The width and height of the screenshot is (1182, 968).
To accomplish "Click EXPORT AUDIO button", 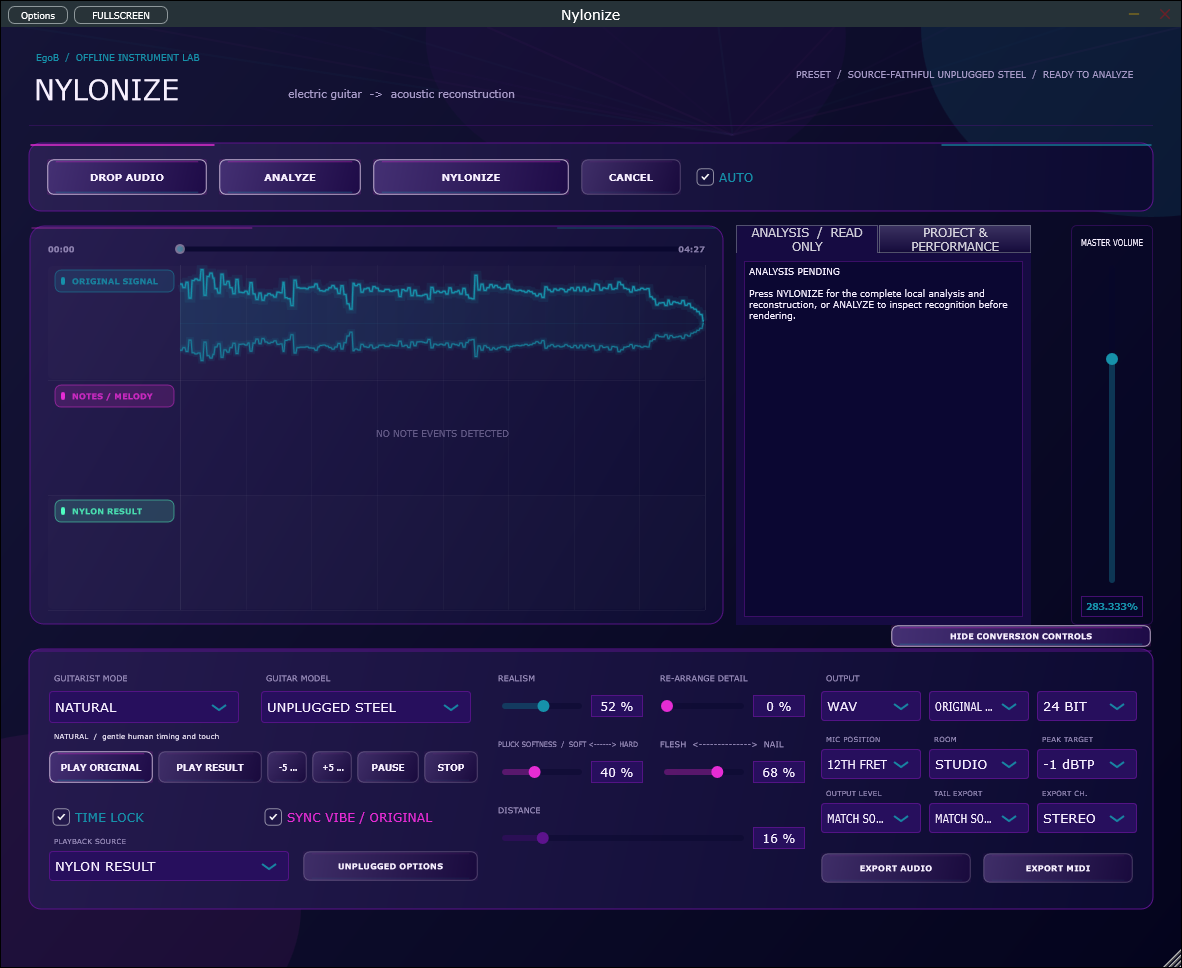I will tap(896, 868).
